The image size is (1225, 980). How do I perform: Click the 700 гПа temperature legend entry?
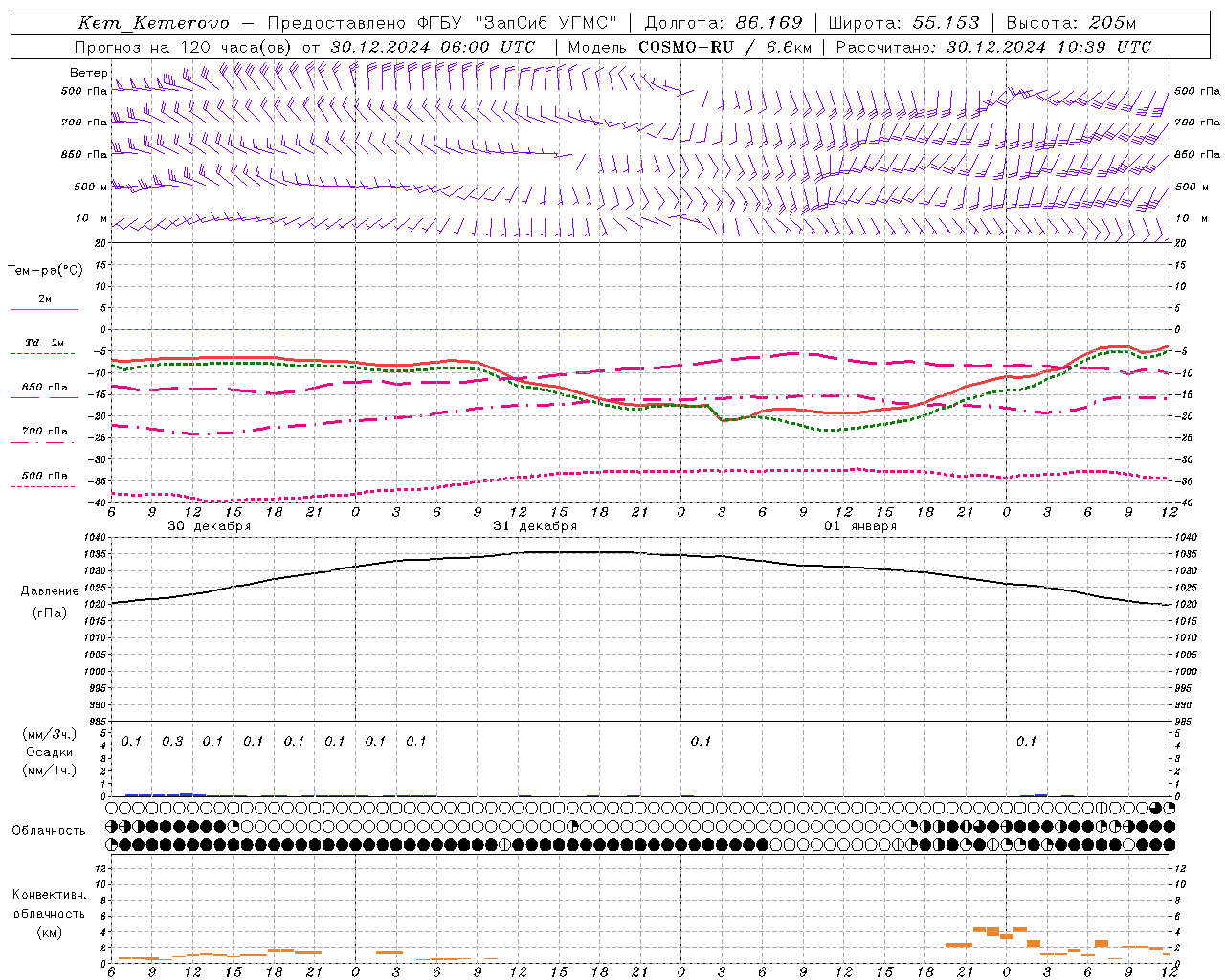[x=45, y=432]
